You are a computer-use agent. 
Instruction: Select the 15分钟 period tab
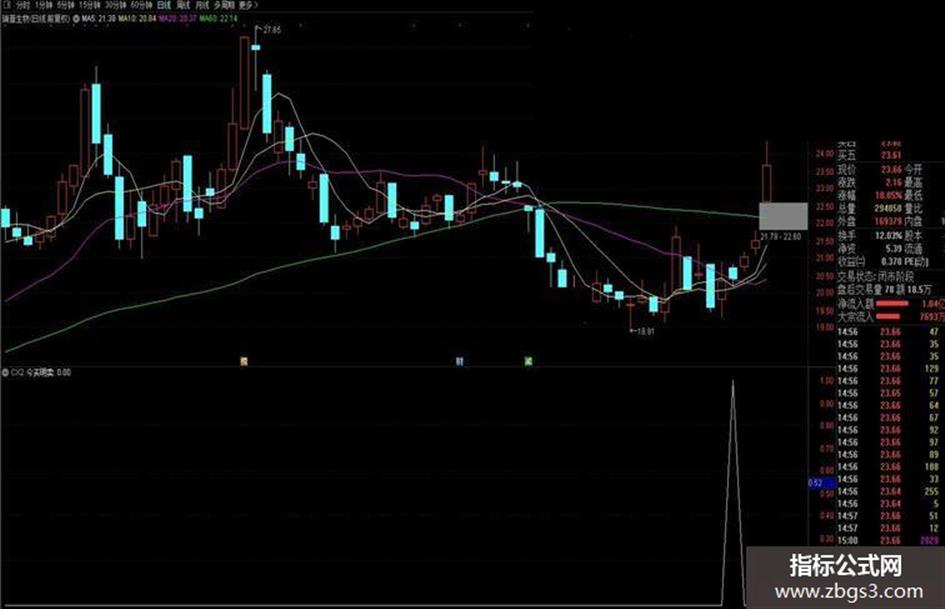[90, 5]
